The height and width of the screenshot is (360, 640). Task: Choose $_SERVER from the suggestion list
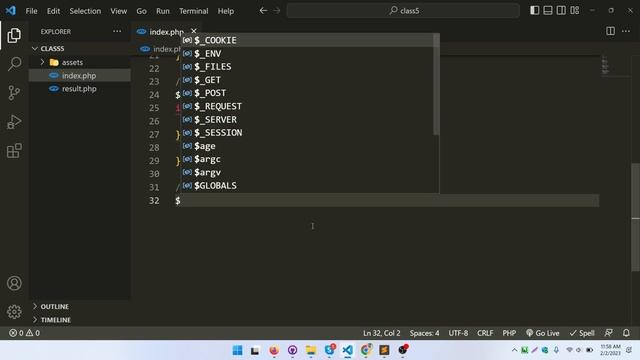coord(307,120)
